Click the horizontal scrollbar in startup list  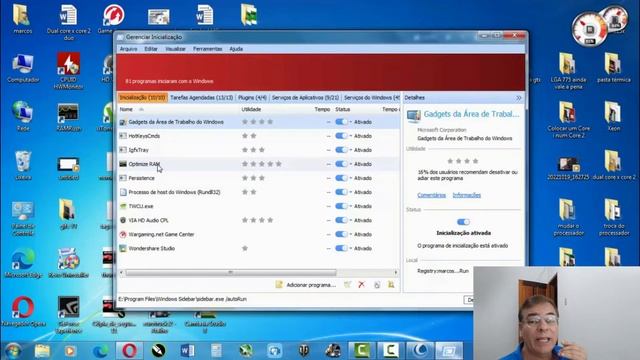click(x=231, y=272)
